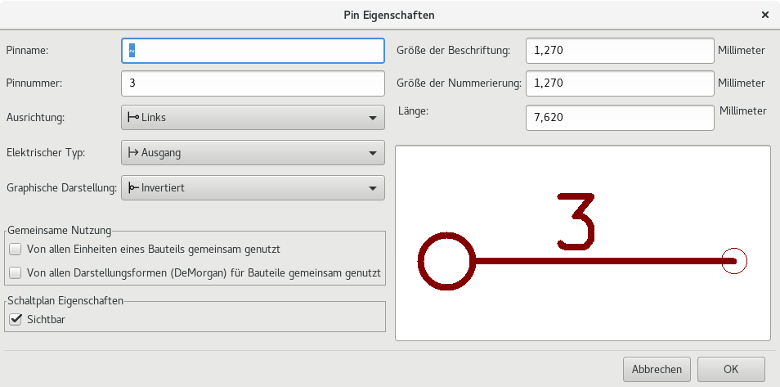780x387 pixels.
Task: Click the pin orientation icon beside Links
Action: tap(133, 117)
